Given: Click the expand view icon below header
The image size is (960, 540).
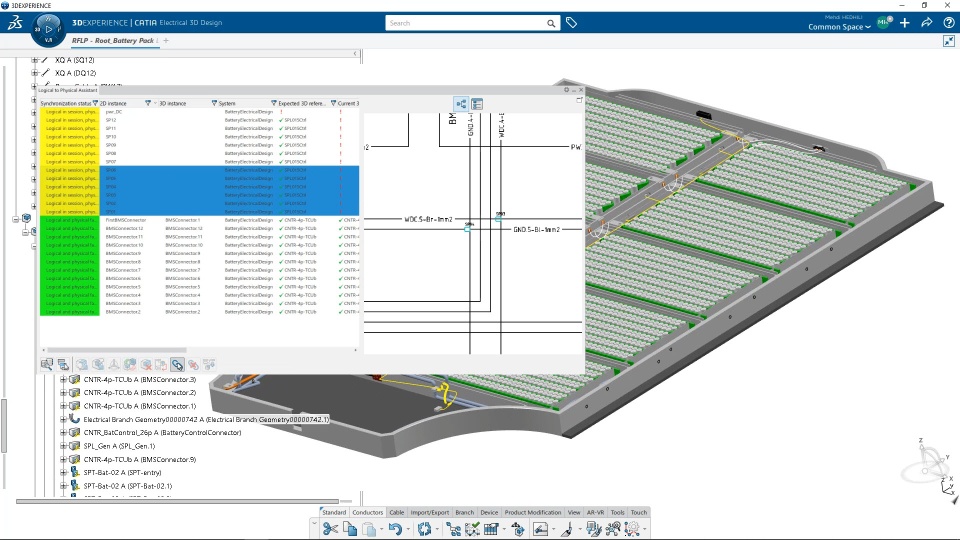Looking at the screenshot, I should (949, 41).
